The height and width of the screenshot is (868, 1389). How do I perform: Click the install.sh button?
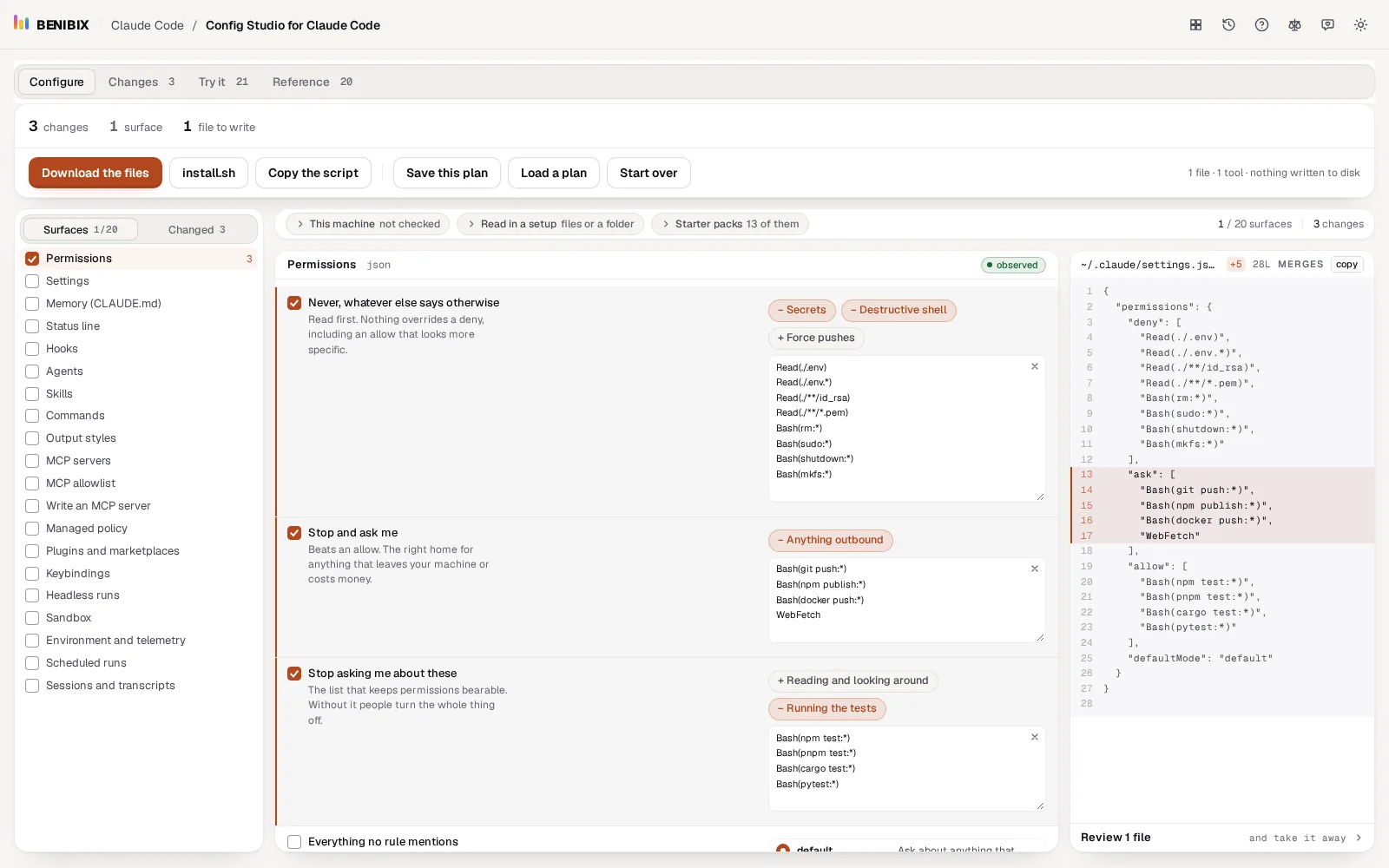point(208,173)
